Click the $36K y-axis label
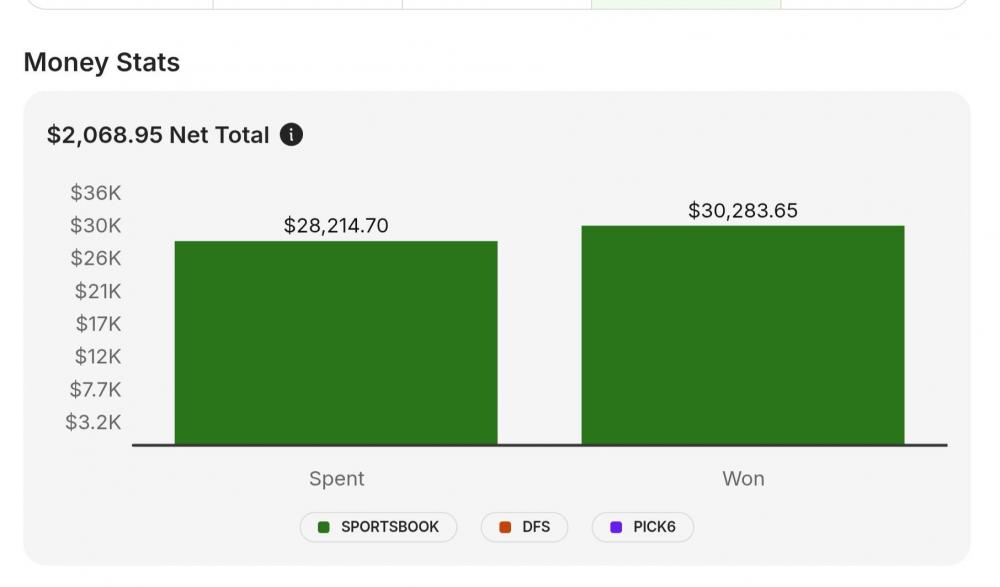The width and height of the screenshot is (1000, 587). coord(95,193)
